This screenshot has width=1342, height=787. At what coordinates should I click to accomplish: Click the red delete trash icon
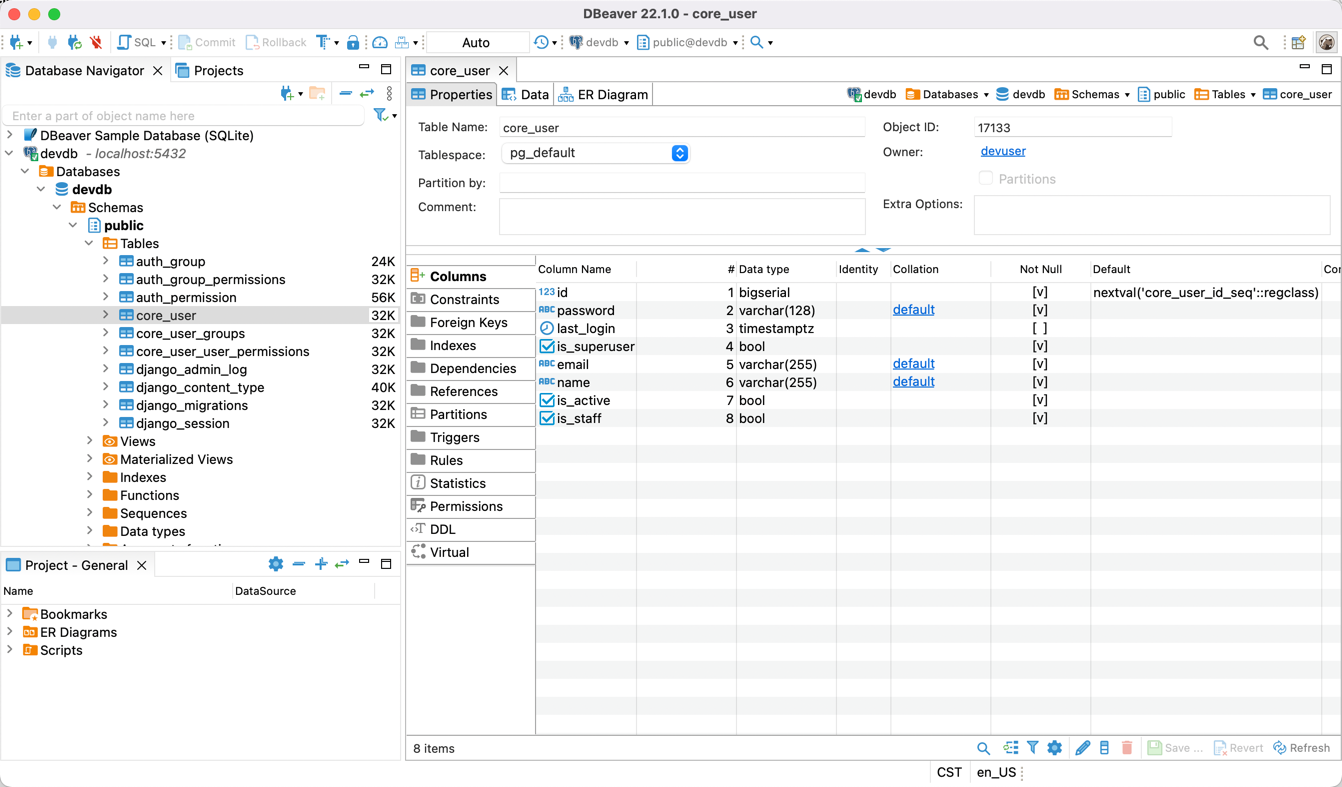pos(1127,748)
